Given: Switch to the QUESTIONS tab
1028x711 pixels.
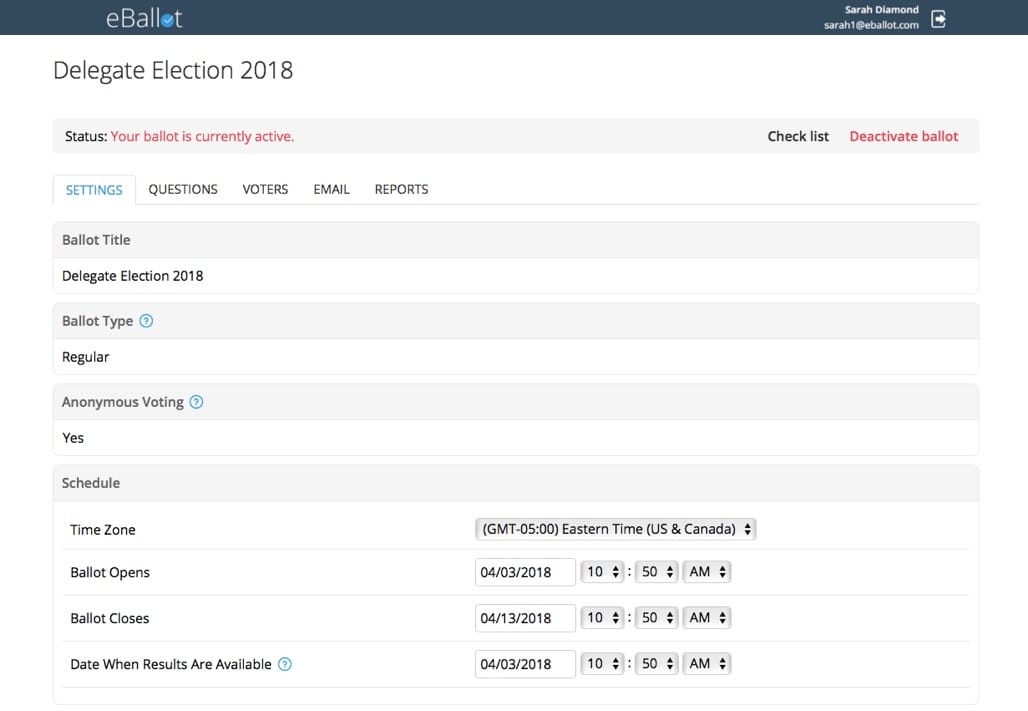Looking at the screenshot, I should tap(182, 189).
